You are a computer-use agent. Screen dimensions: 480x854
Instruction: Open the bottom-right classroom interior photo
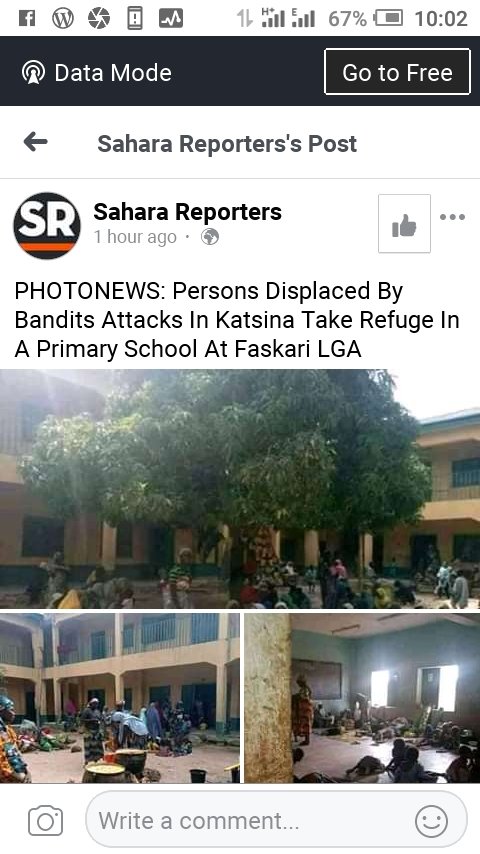point(362,698)
